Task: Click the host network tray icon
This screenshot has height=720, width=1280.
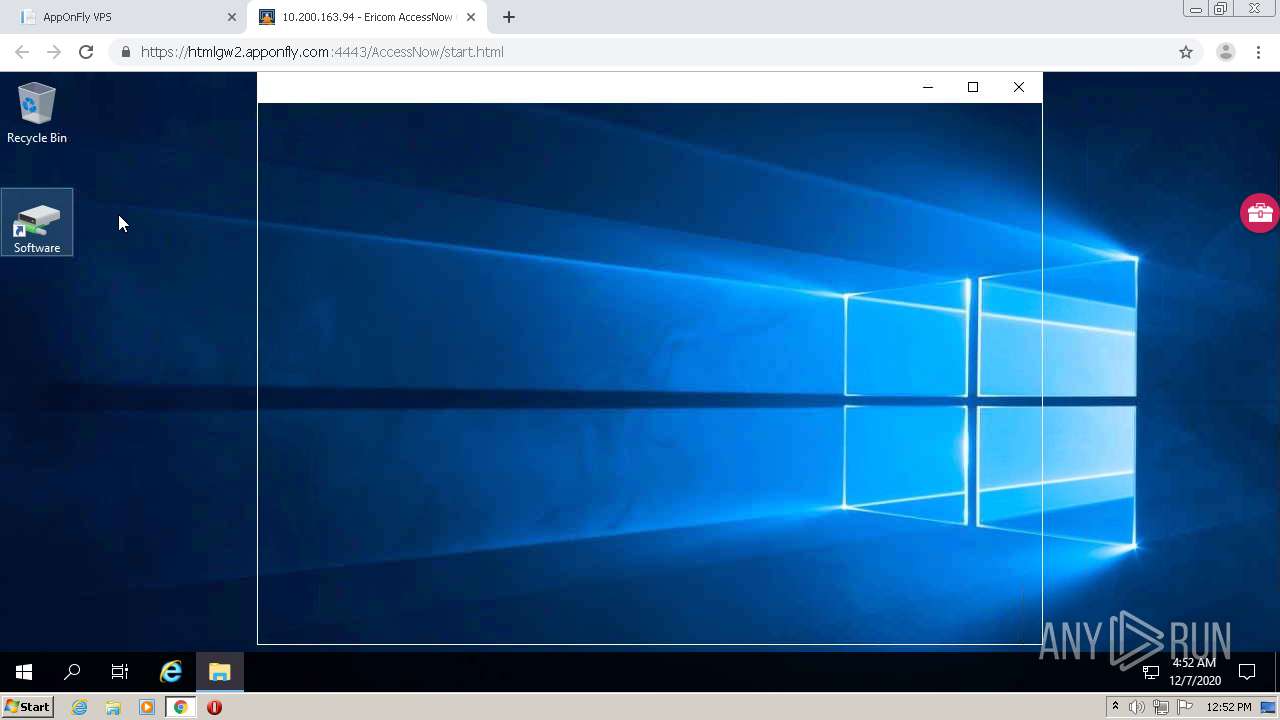Action: point(1161,707)
